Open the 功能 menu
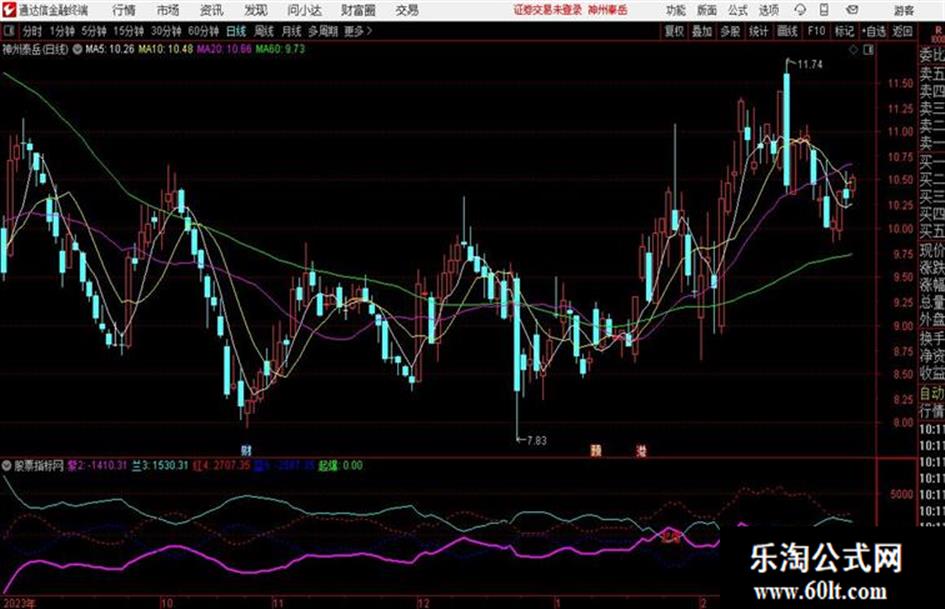The height and width of the screenshot is (609, 945). point(676,10)
